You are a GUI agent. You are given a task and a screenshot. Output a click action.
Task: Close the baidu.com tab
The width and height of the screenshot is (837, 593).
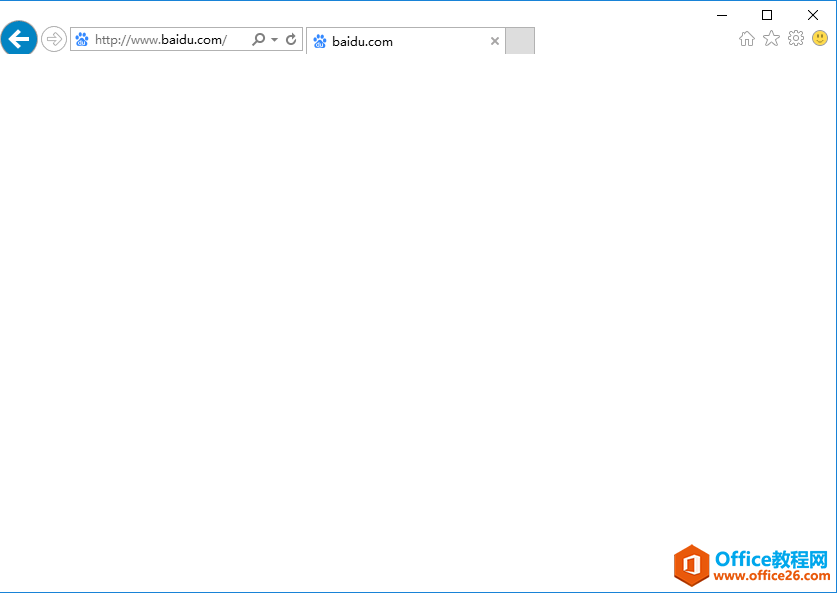click(494, 41)
